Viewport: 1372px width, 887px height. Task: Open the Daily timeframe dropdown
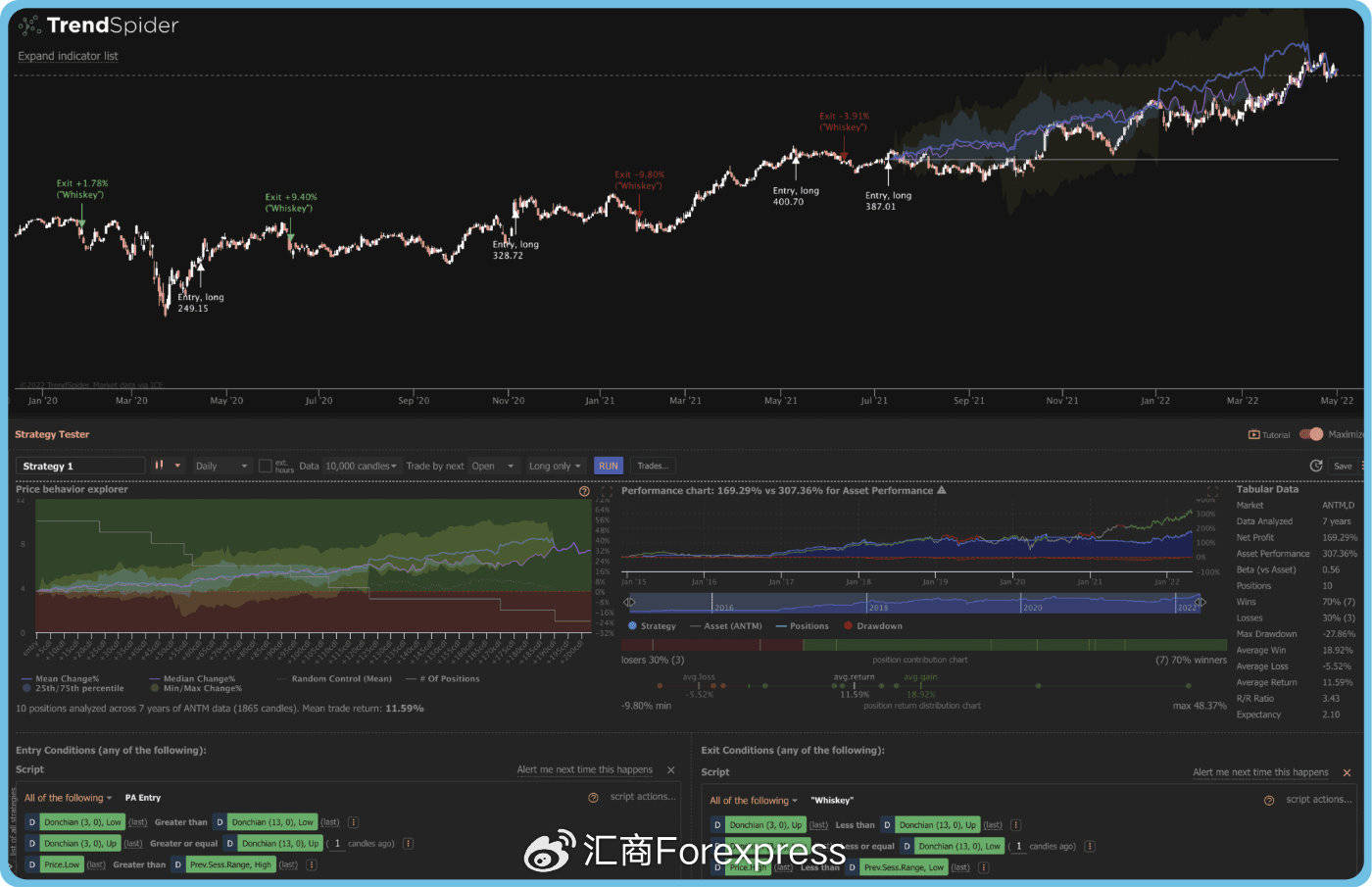click(x=221, y=466)
